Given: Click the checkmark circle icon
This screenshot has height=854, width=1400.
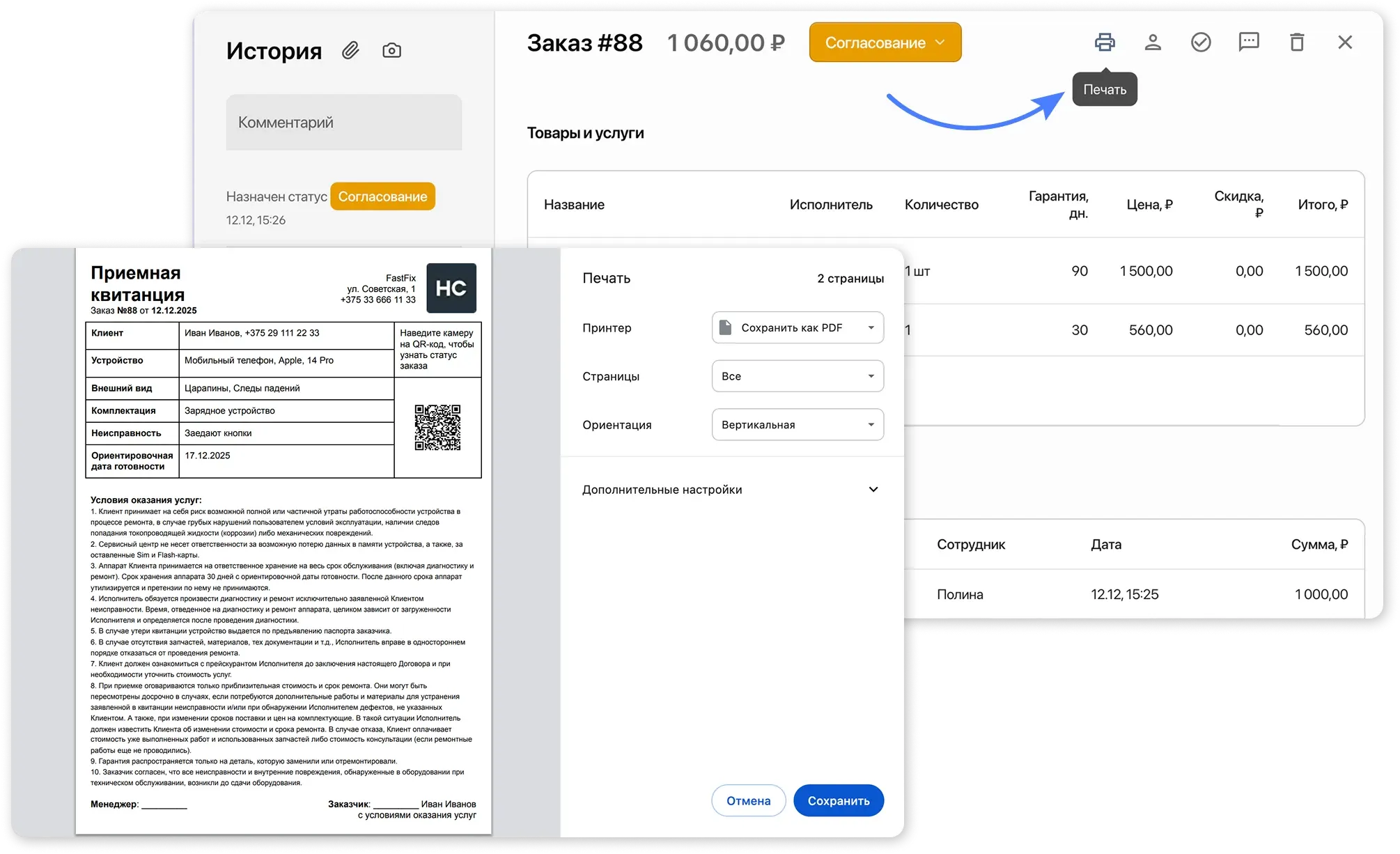Looking at the screenshot, I should pos(1201,42).
